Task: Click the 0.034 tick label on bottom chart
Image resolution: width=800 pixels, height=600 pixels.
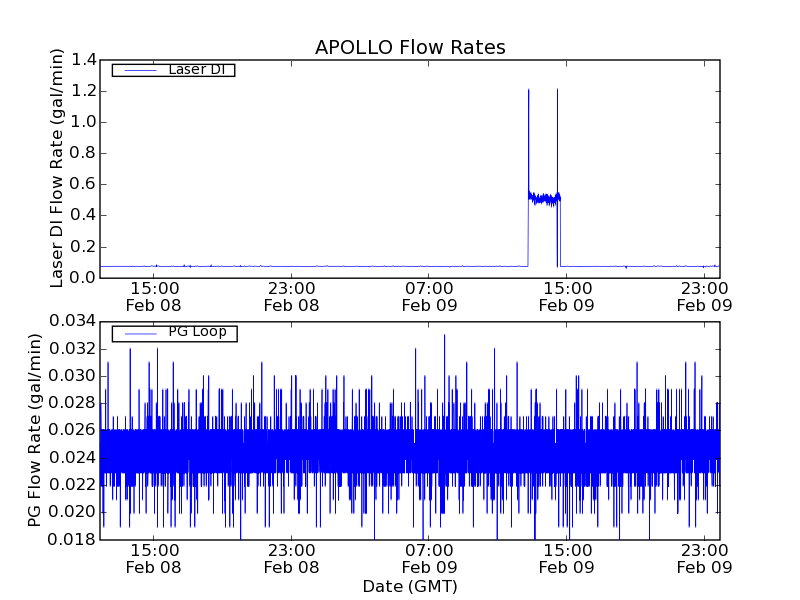Action: click(x=70, y=321)
